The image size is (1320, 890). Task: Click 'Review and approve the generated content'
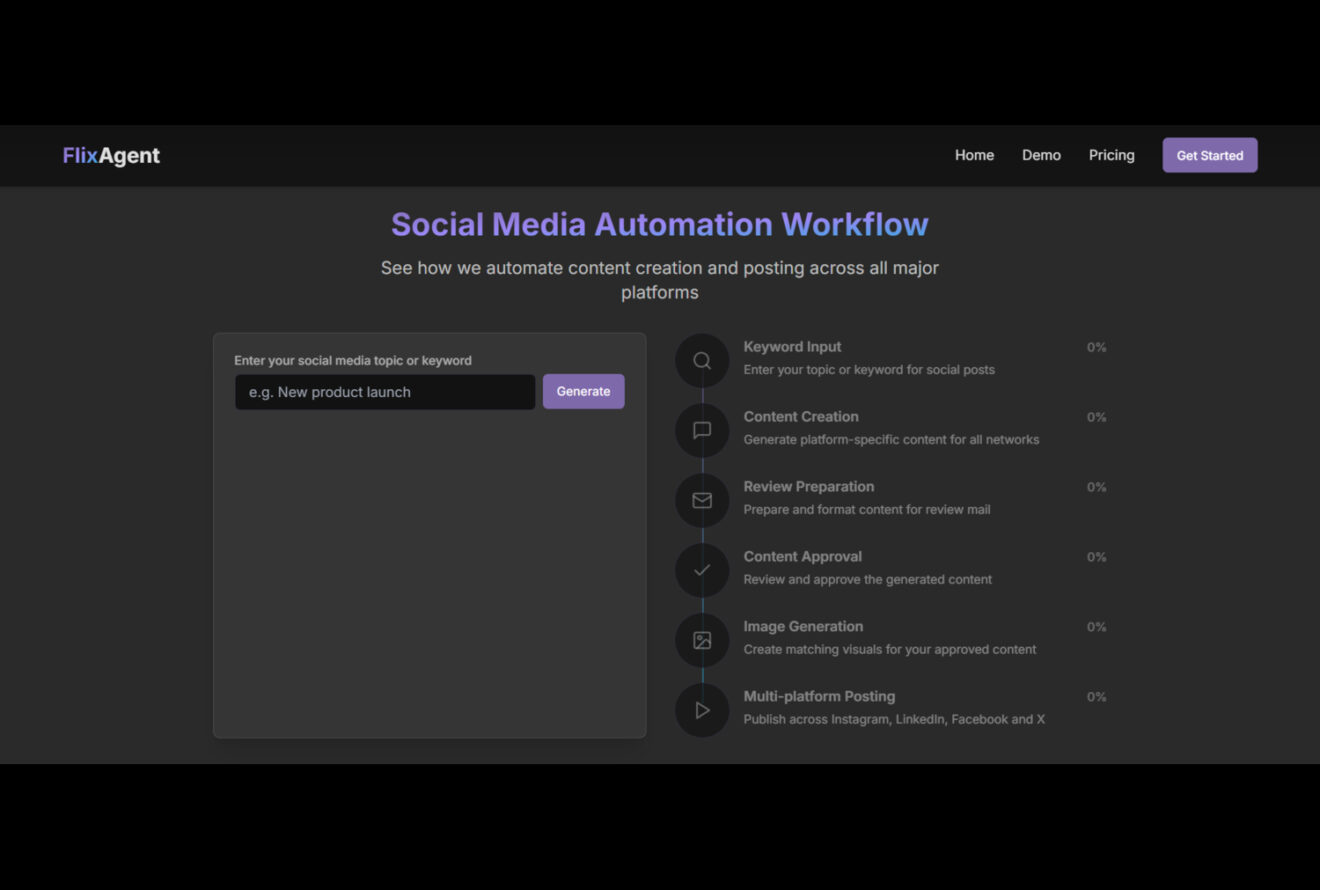point(868,579)
